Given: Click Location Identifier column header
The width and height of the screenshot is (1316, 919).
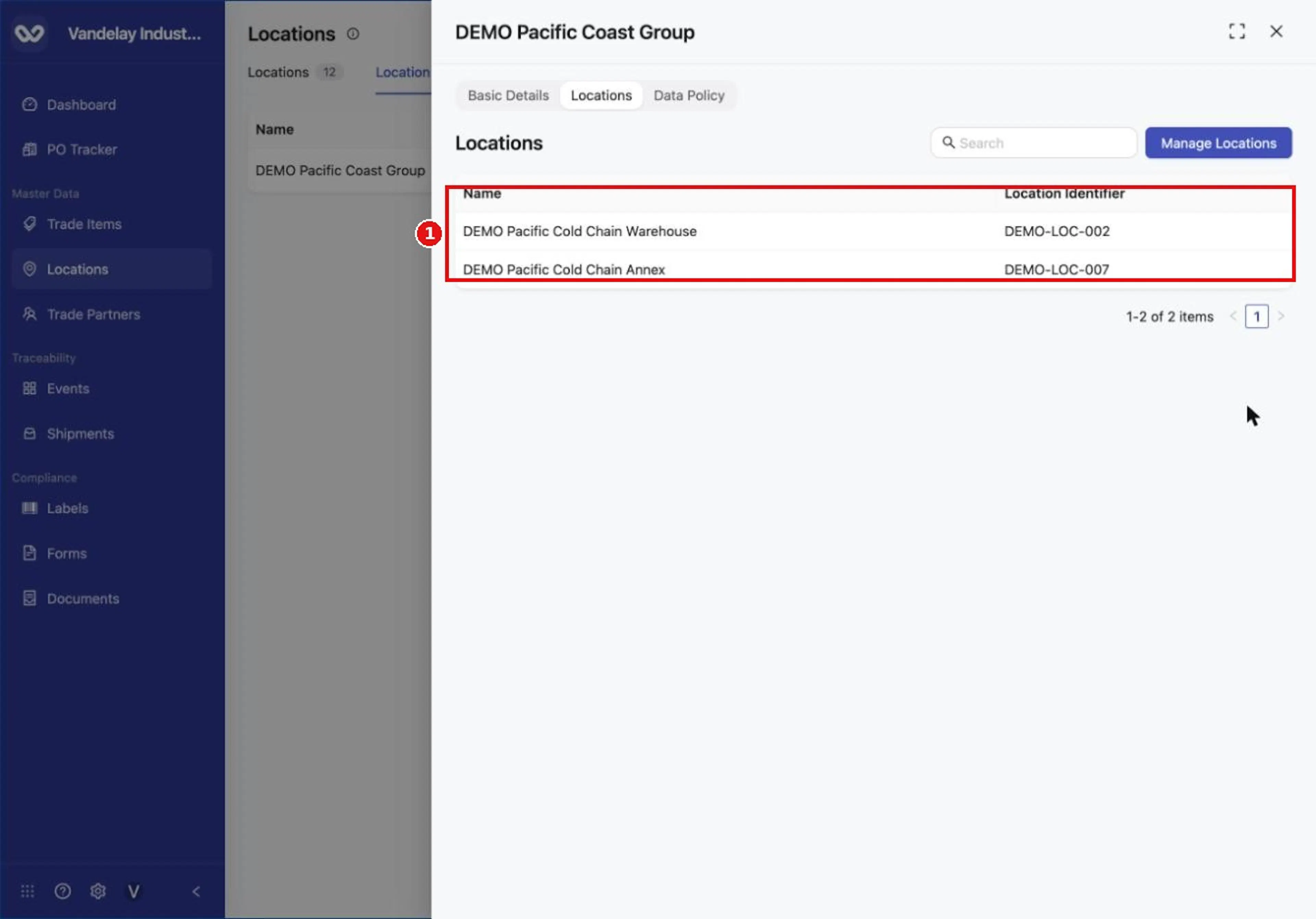Looking at the screenshot, I should click(1064, 194).
